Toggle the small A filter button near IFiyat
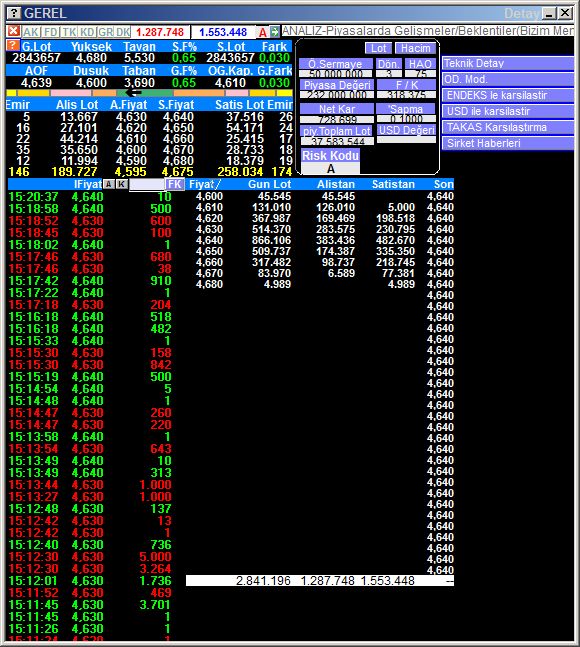Viewport: 580px width, 647px height. [108, 184]
